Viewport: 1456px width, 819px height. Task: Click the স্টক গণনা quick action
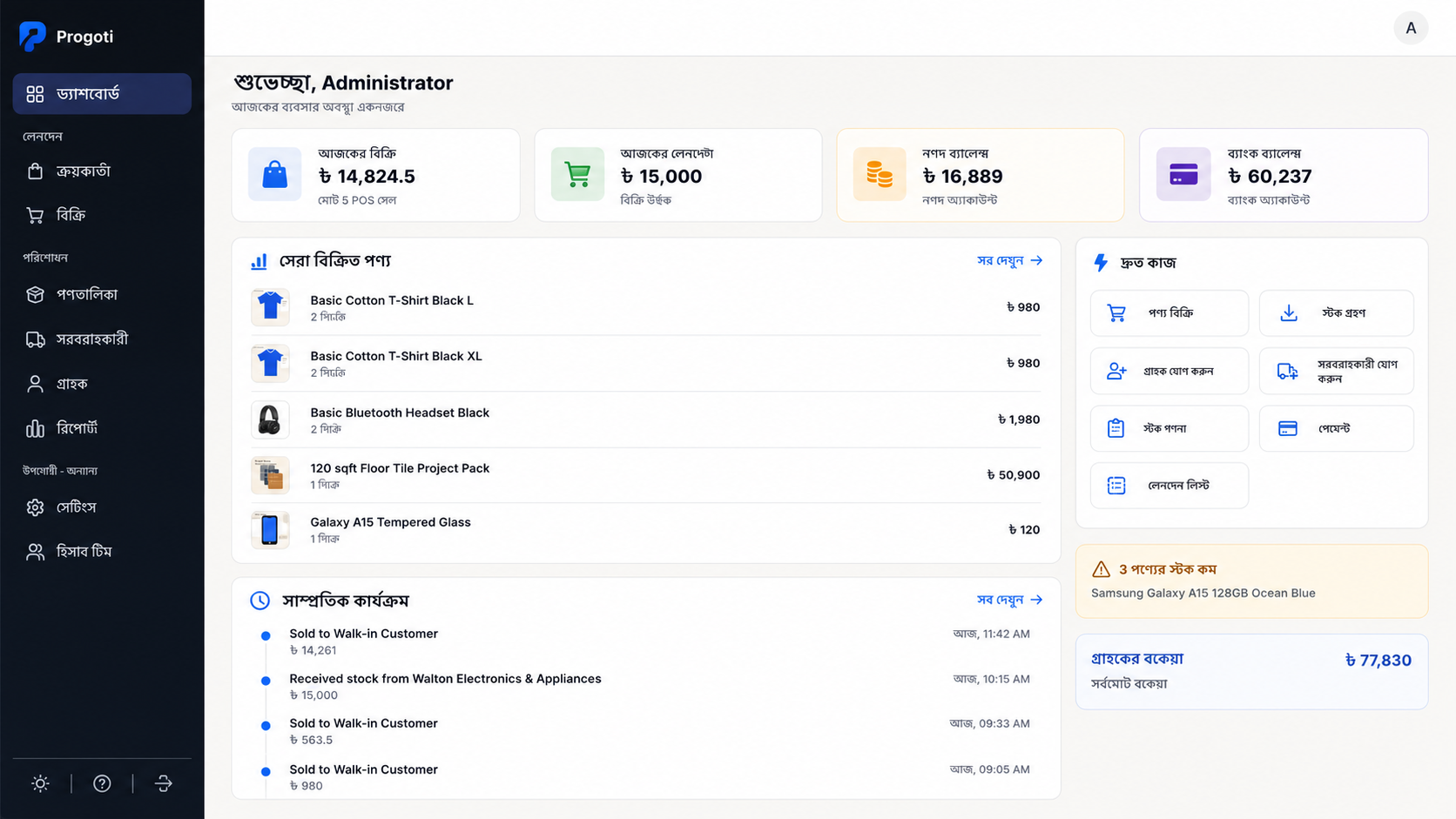[1169, 428]
